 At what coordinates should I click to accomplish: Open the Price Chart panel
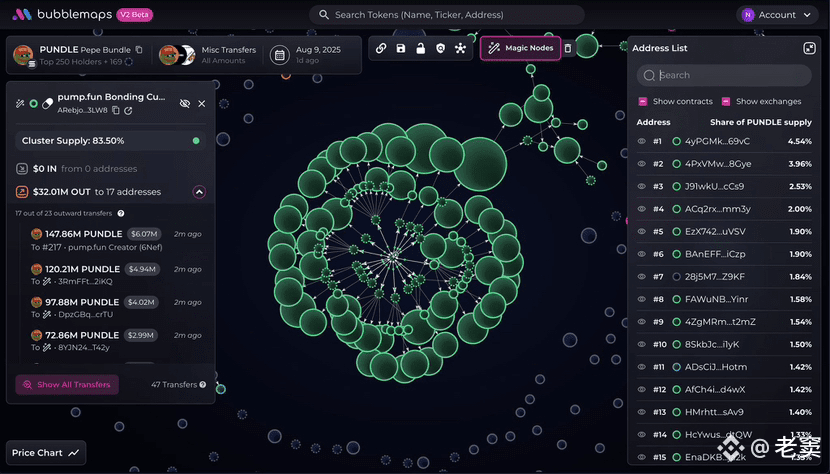[x=47, y=453]
